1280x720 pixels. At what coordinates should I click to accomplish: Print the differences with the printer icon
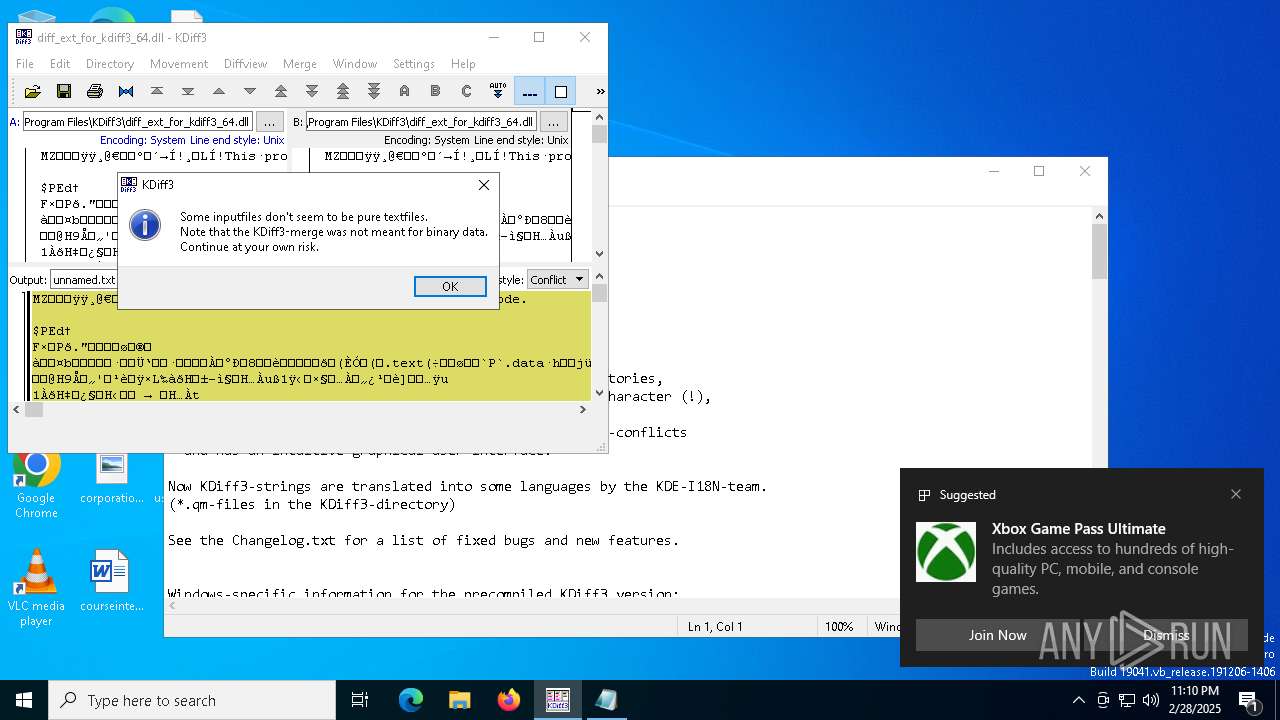click(x=95, y=91)
